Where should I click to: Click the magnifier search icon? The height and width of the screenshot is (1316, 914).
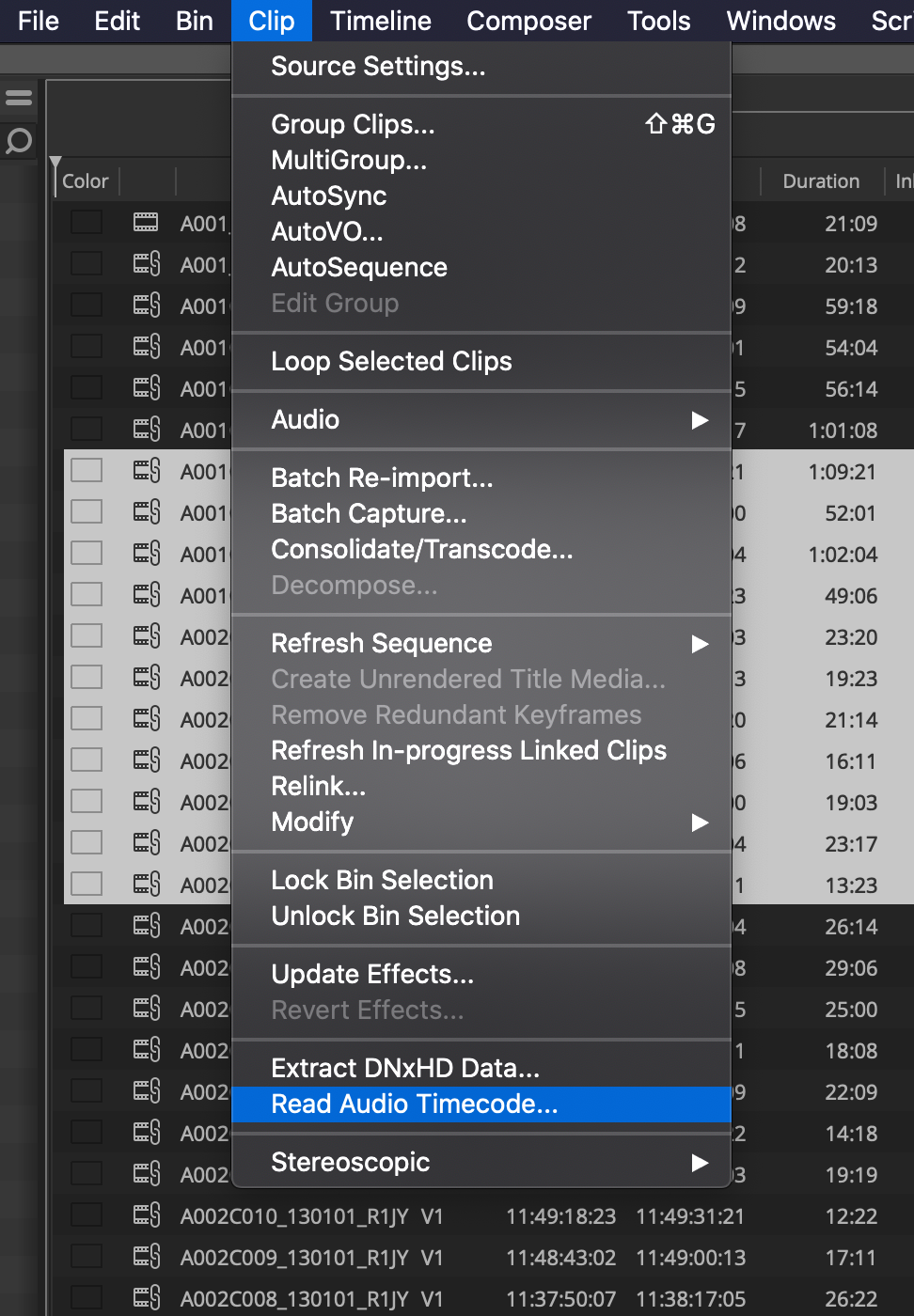(x=19, y=141)
